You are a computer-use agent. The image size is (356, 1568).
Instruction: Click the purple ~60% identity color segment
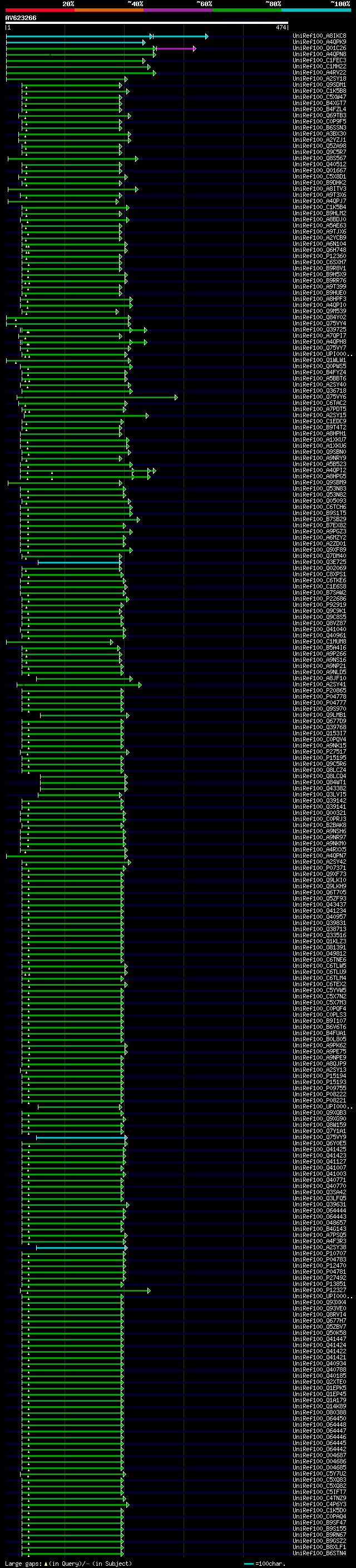pyautogui.click(x=179, y=10)
